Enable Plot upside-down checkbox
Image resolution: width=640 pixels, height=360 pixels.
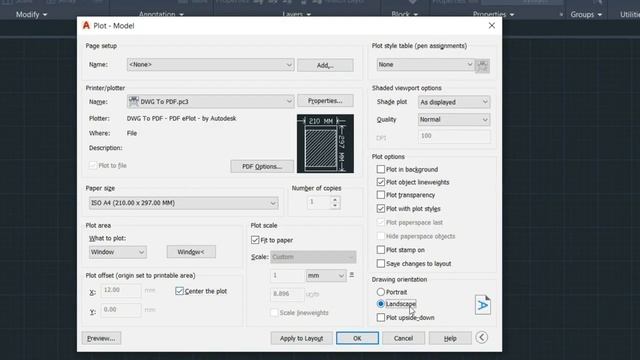point(381,318)
